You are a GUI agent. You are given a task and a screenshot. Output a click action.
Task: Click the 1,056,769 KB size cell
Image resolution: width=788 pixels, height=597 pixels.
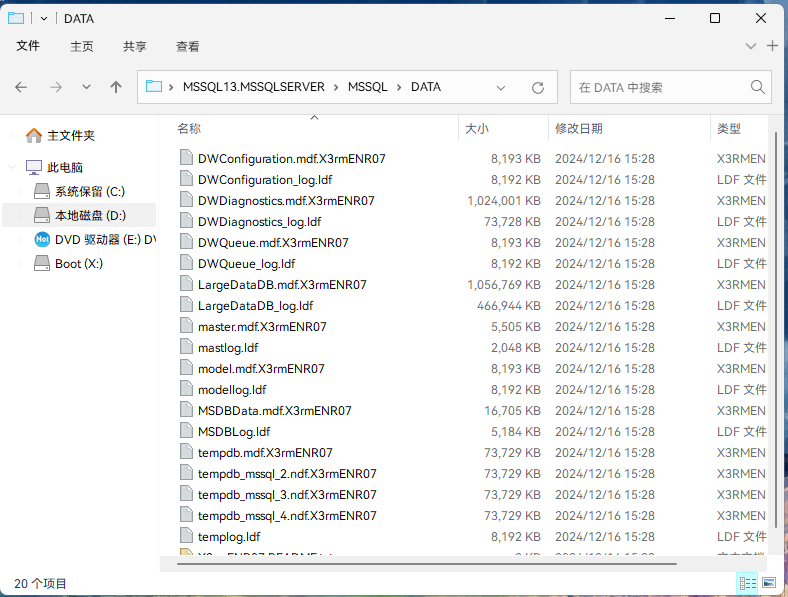pos(504,285)
